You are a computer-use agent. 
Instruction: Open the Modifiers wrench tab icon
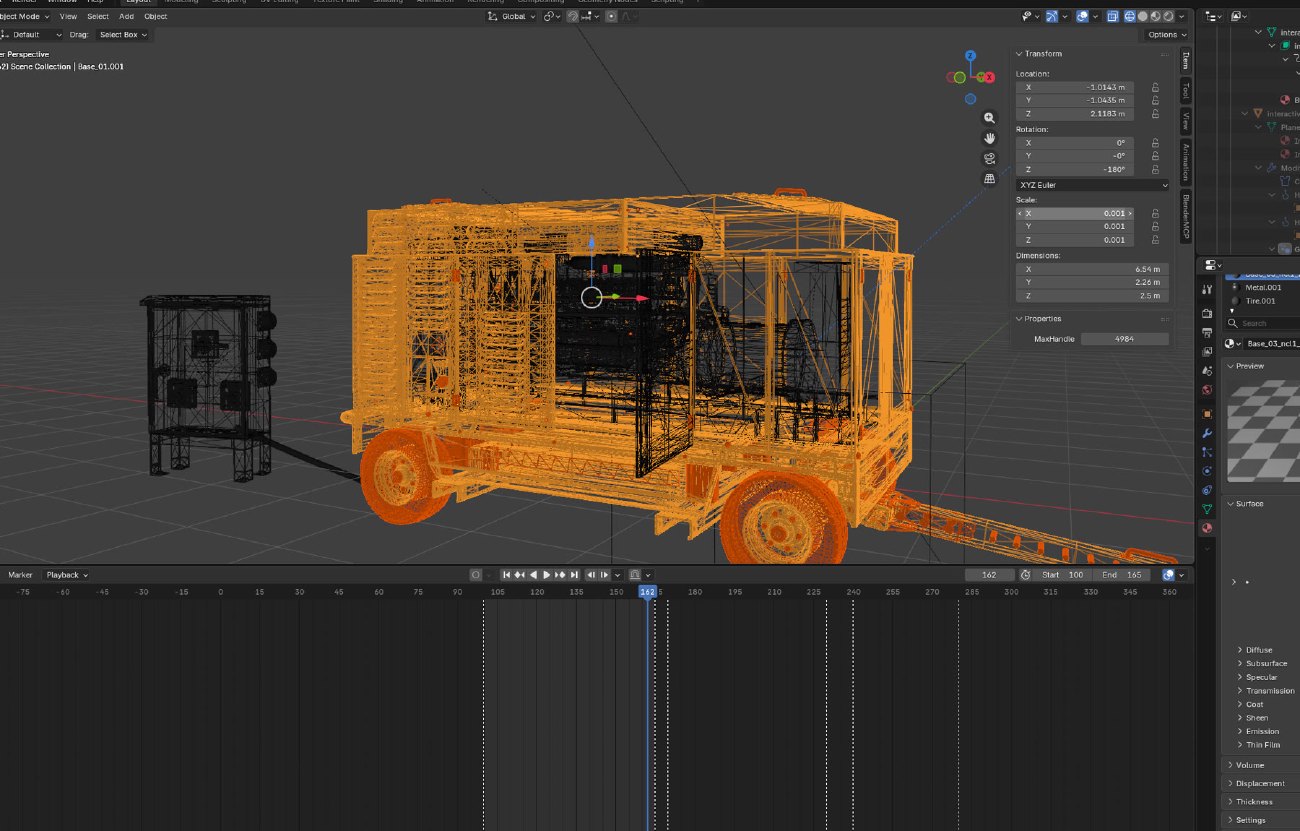[1207, 433]
